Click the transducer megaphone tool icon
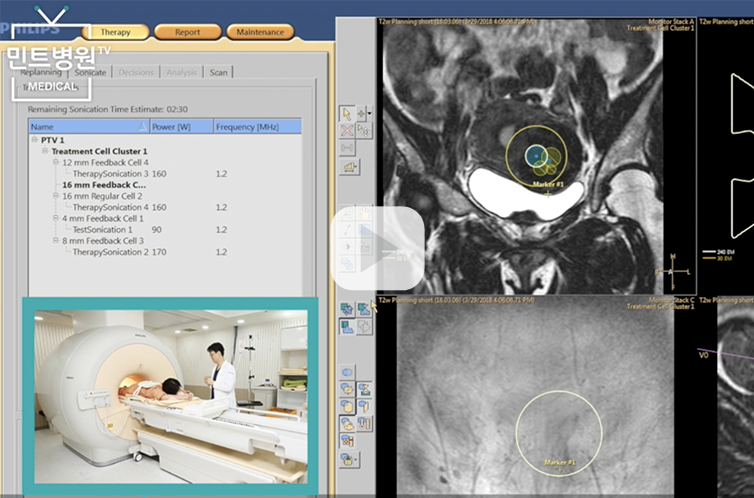Viewport: 754px width, 498px height. tap(350, 167)
